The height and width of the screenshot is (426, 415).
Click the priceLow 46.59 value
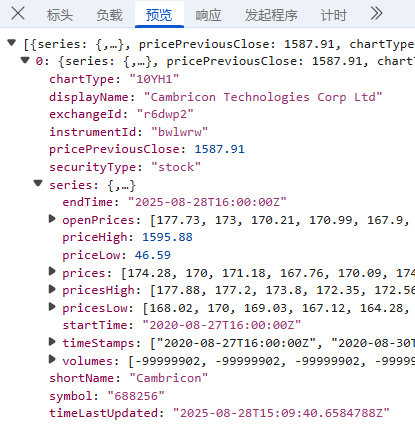153,255
